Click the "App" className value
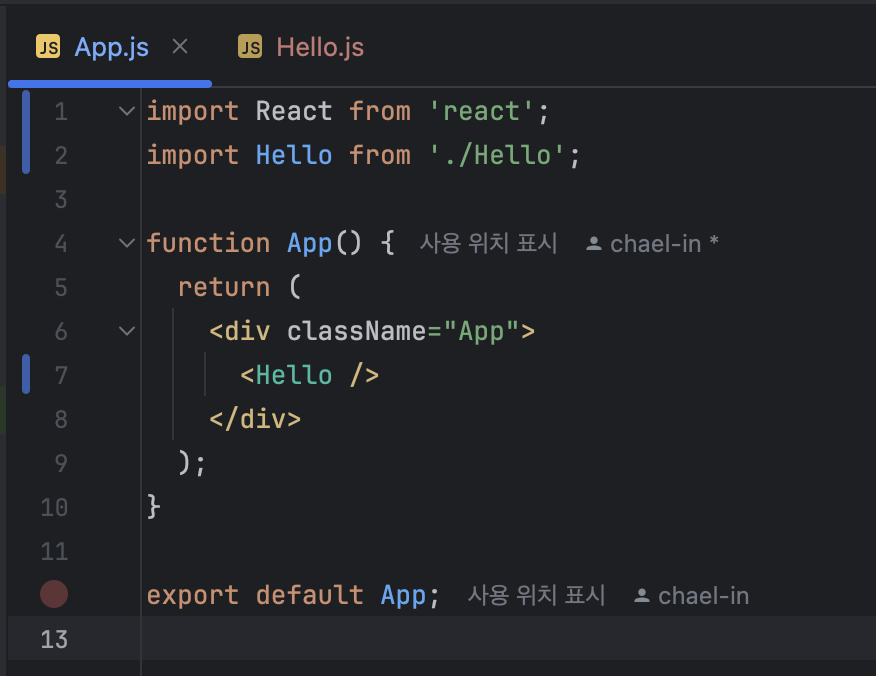This screenshot has width=876, height=676. (480, 331)
